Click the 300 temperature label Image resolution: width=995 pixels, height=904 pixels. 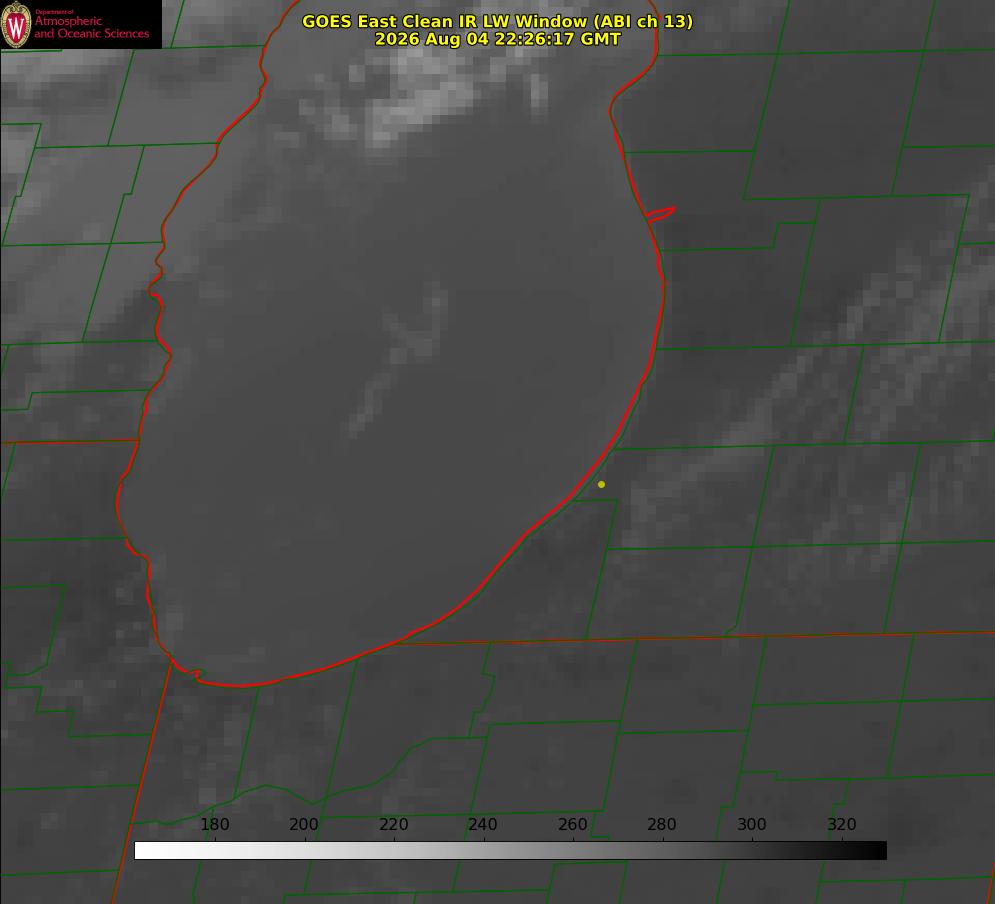coord(752,824)
